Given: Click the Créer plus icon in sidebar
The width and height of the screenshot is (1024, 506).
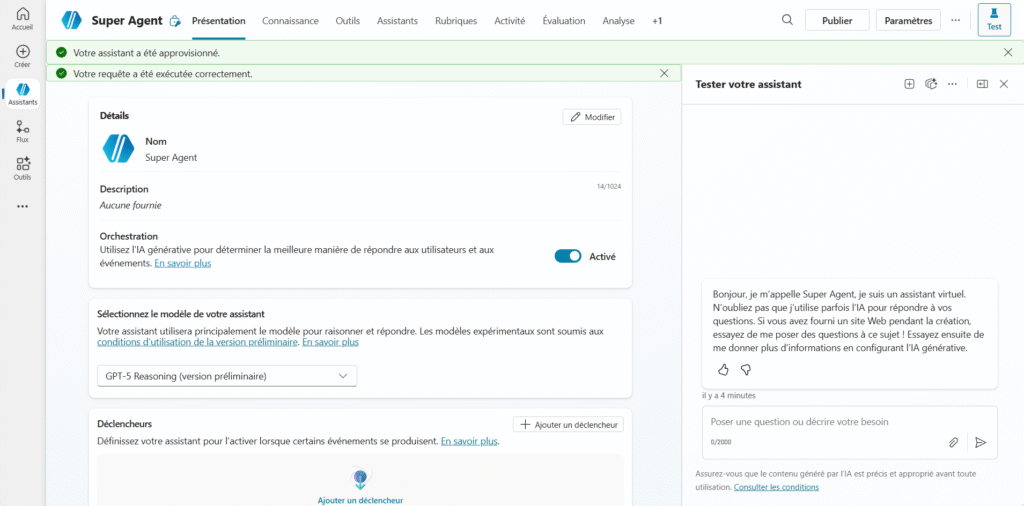Looking at the screenshot, I should [22, 55].
